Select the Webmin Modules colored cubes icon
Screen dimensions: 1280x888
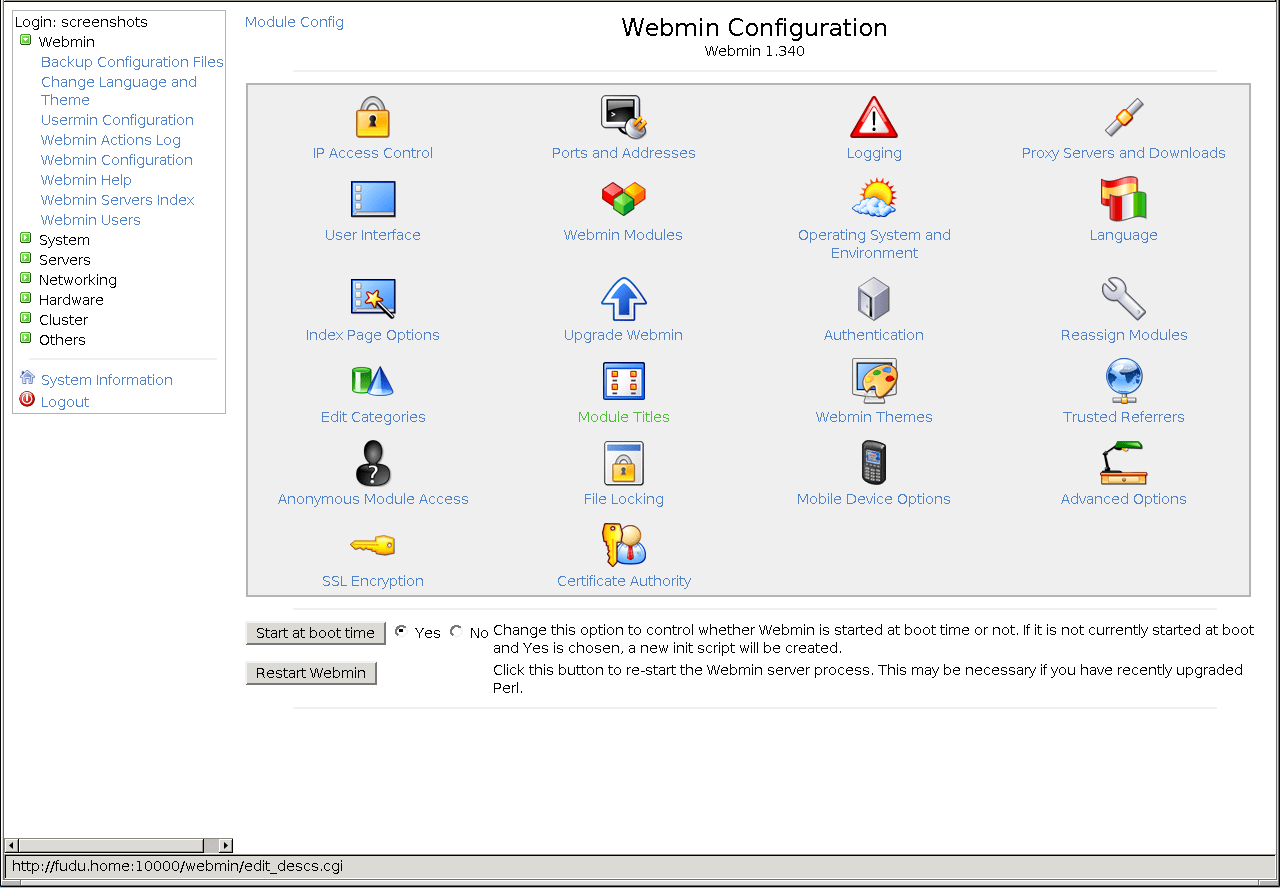coord(623,200)
